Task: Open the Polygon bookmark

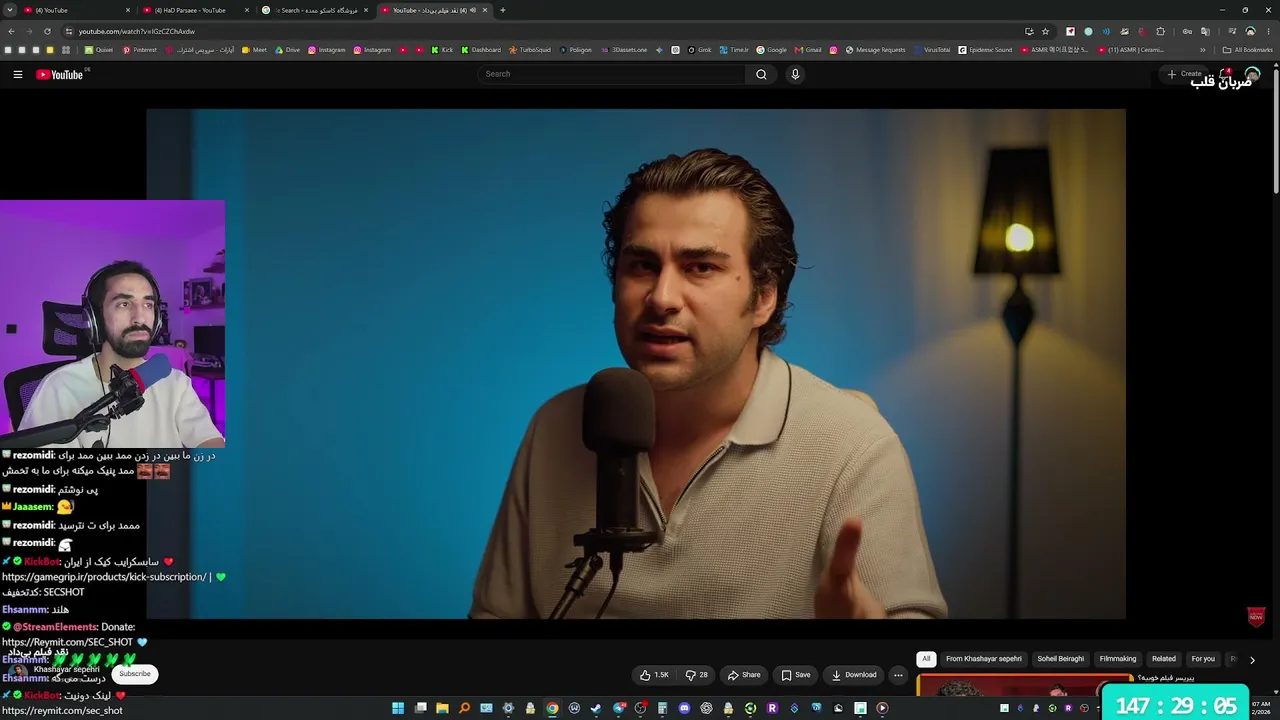Action: 575,50
